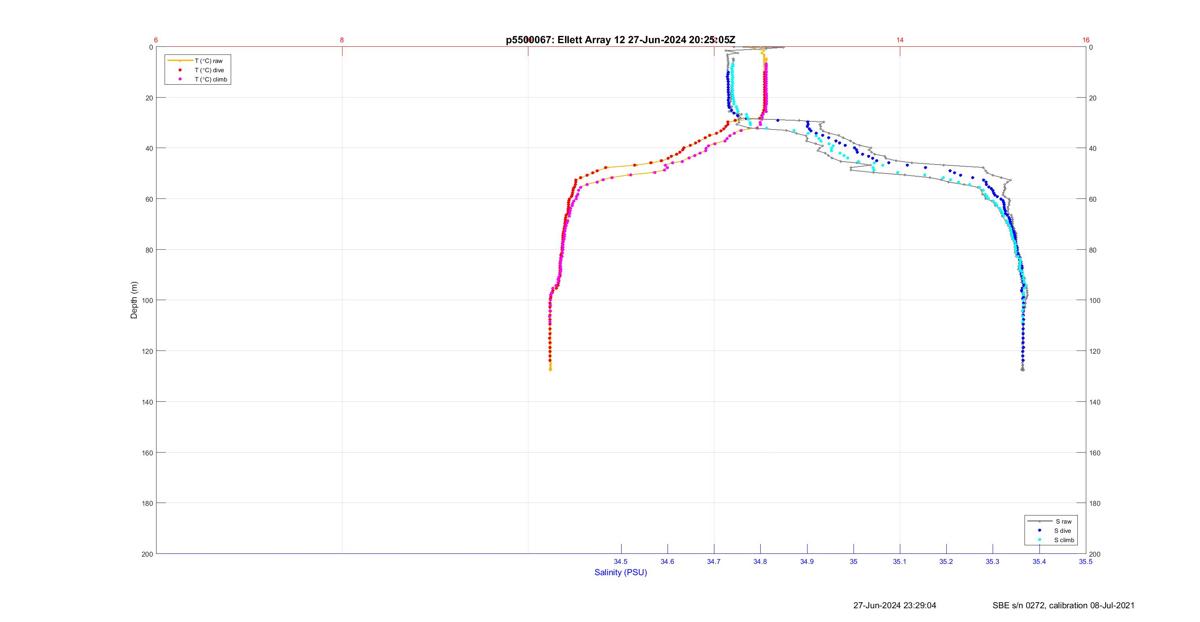The width and height of the screenshot is (1200, 622).
Task: Click the red 14 temperature tick label
Action: (900, 40)
